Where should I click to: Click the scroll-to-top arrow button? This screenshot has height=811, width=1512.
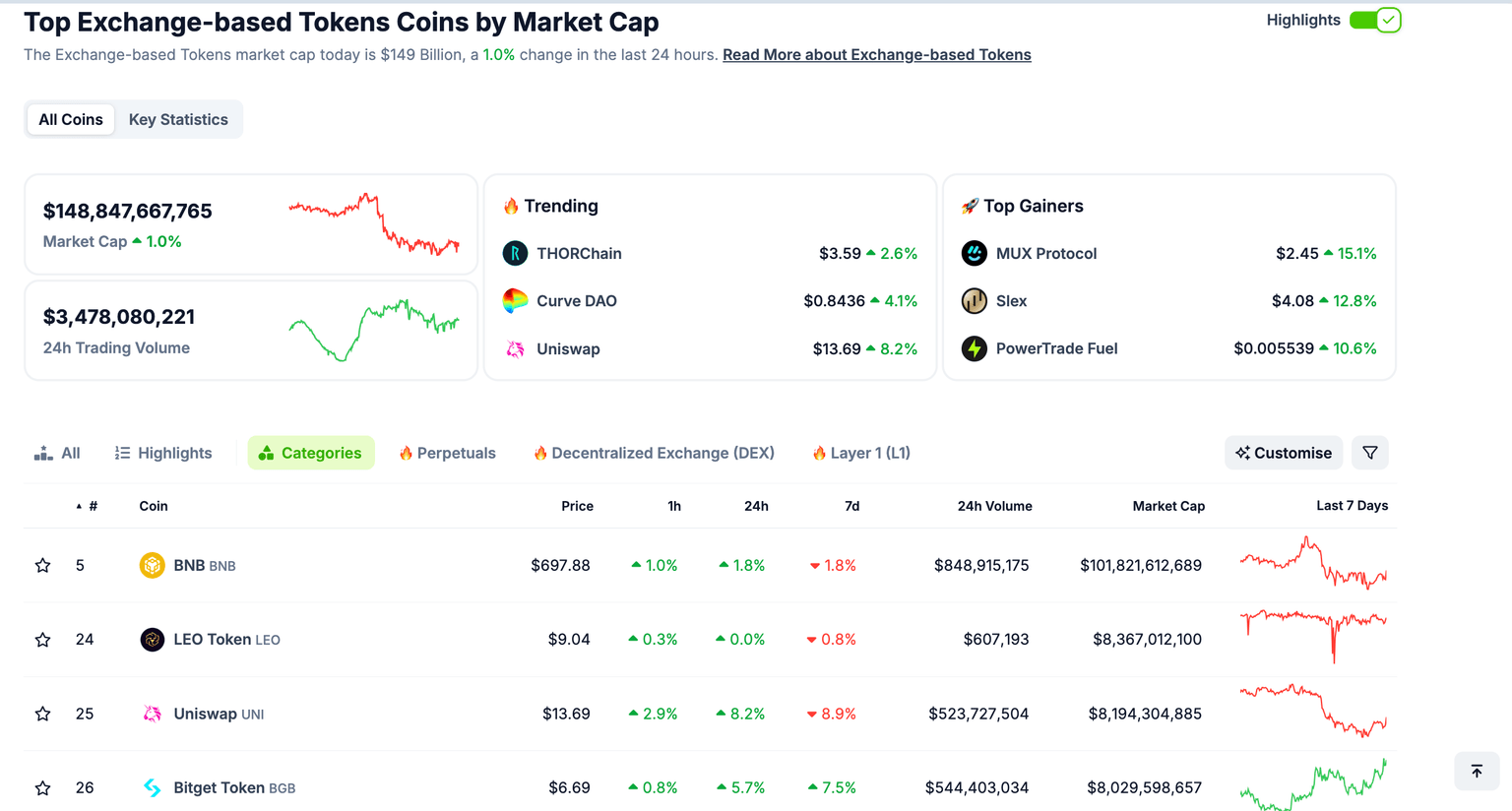pyautogui.click(x=1477, y=772)
